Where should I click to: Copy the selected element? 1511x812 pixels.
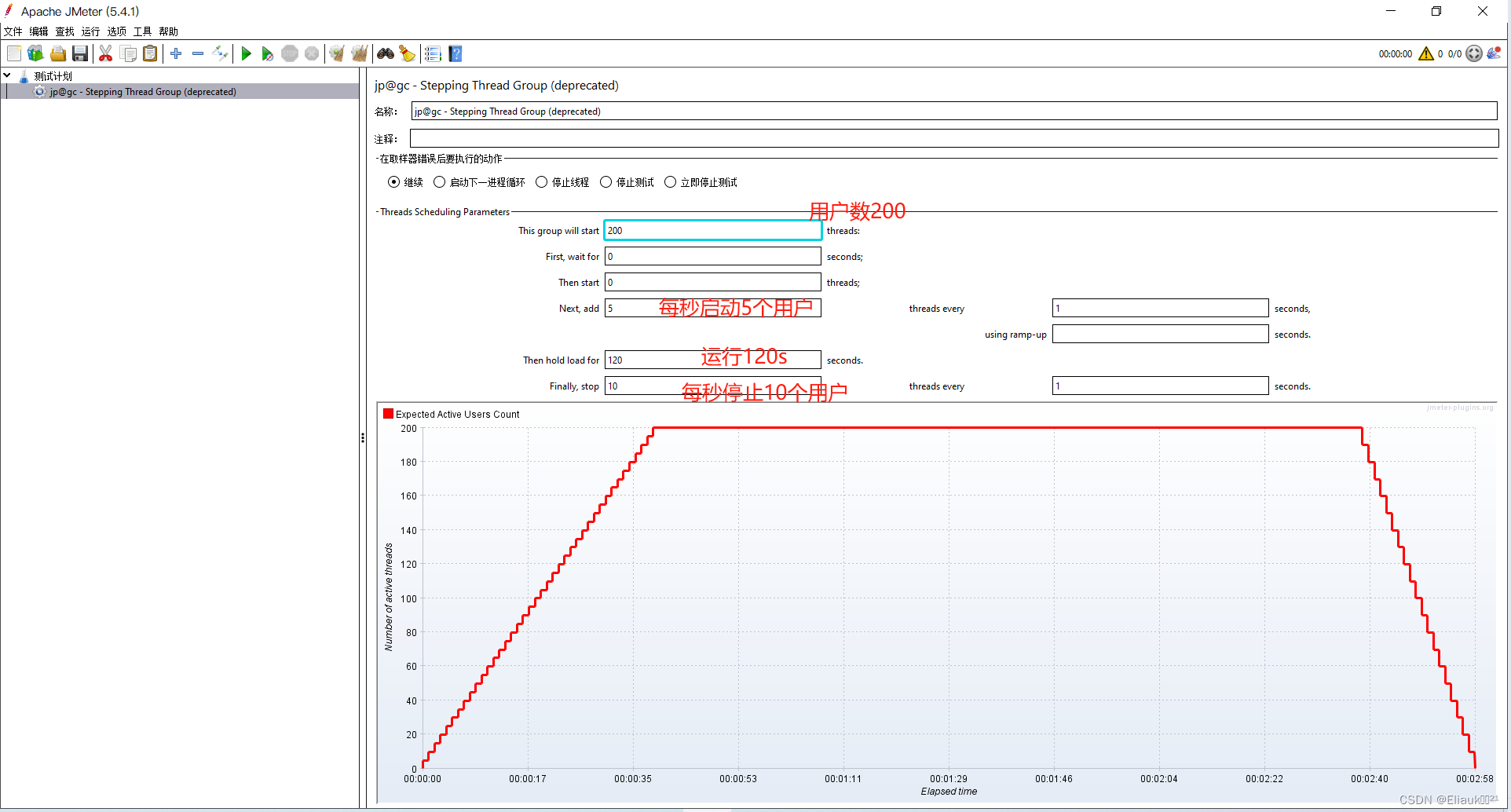[128, 53]
